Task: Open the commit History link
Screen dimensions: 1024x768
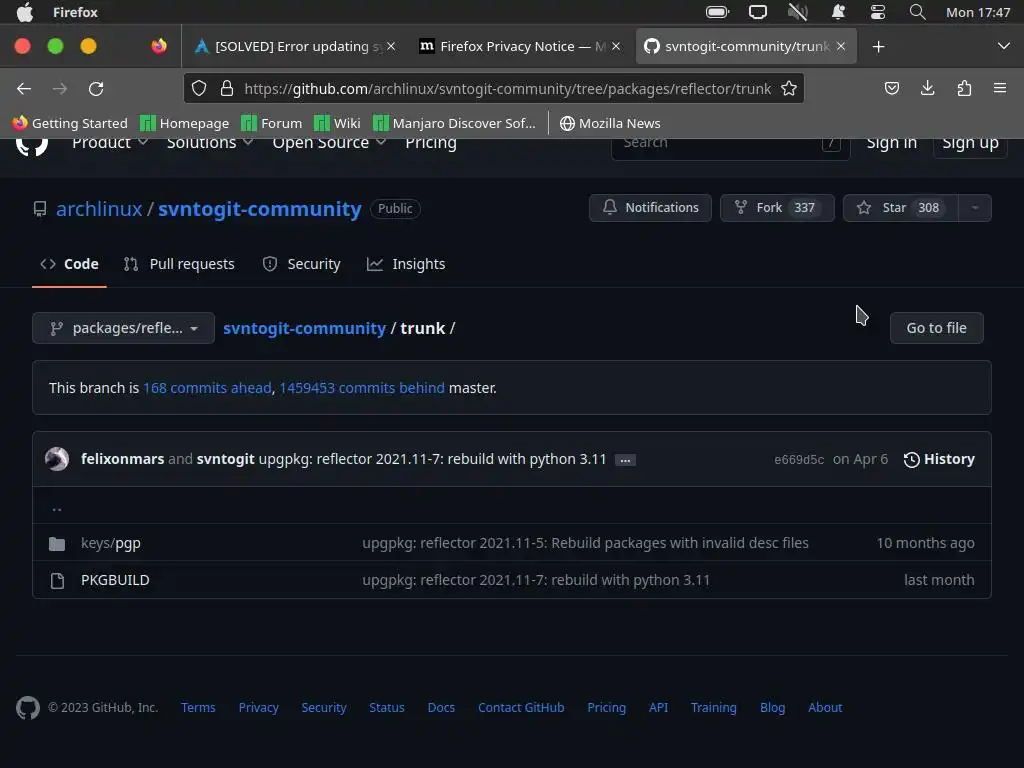Action: pos(939,459)
